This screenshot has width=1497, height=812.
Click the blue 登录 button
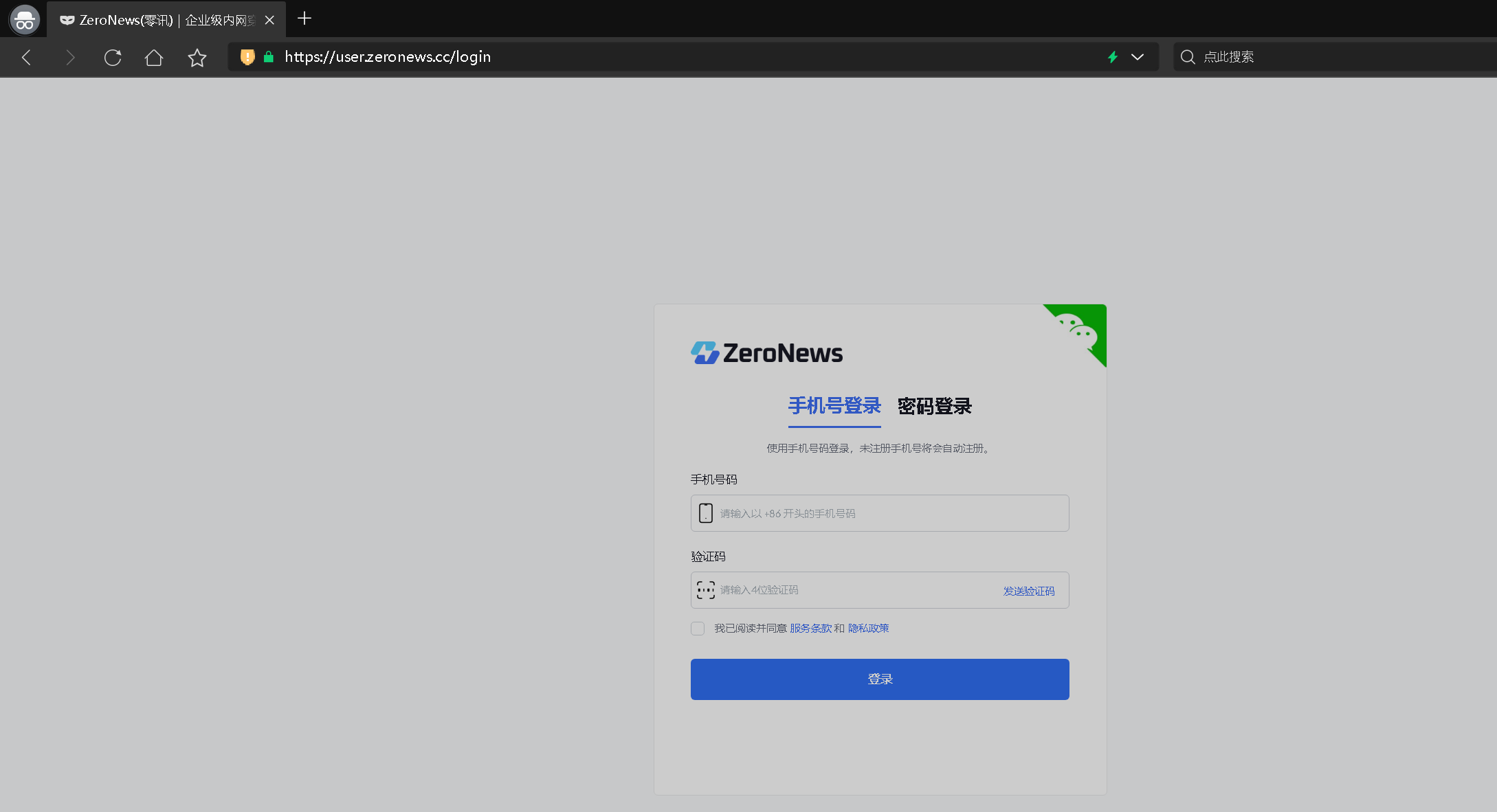(880, 679)
